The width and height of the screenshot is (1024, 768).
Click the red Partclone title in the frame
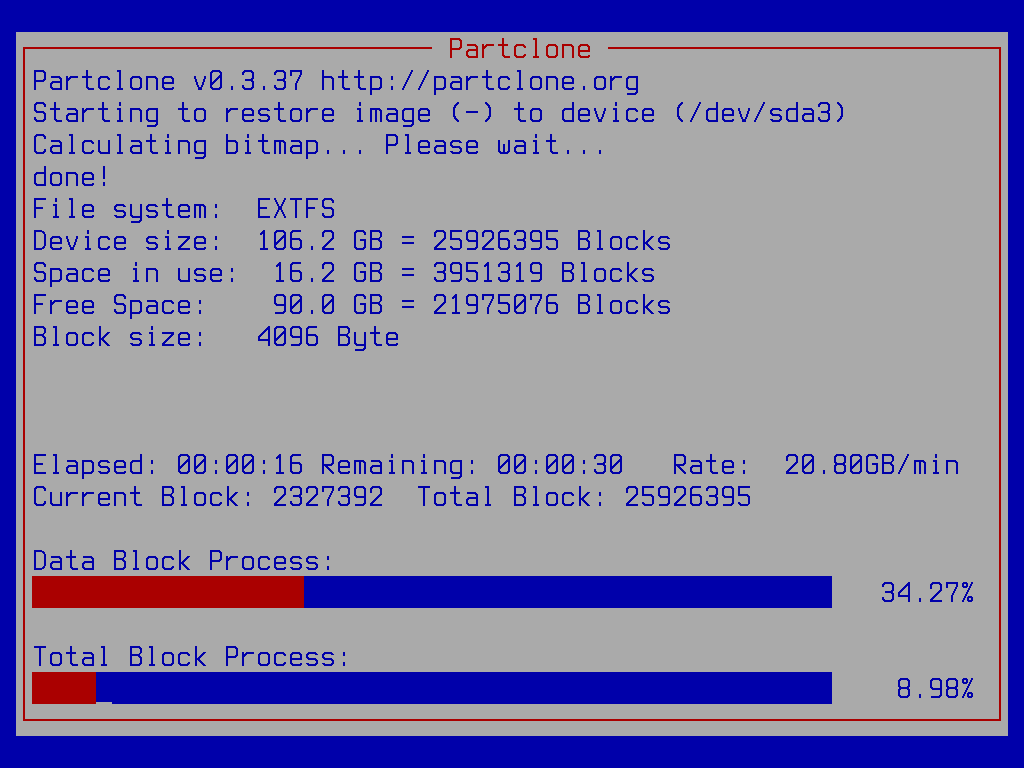pyautogui.click(x=520, y=49)
